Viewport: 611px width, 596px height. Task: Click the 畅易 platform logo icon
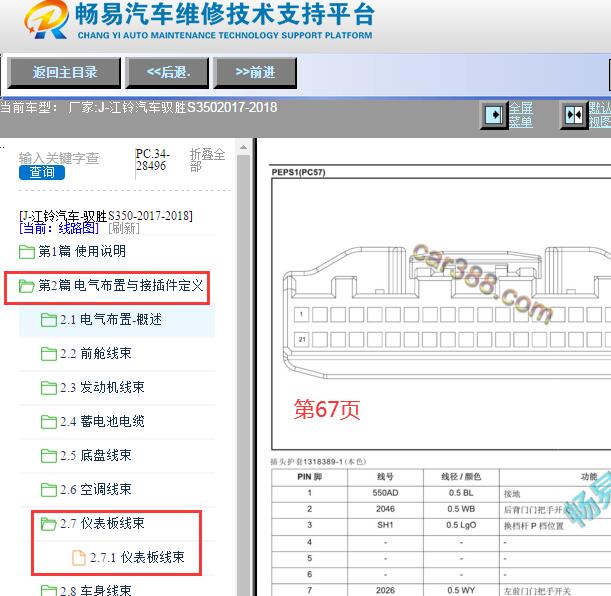47,19
